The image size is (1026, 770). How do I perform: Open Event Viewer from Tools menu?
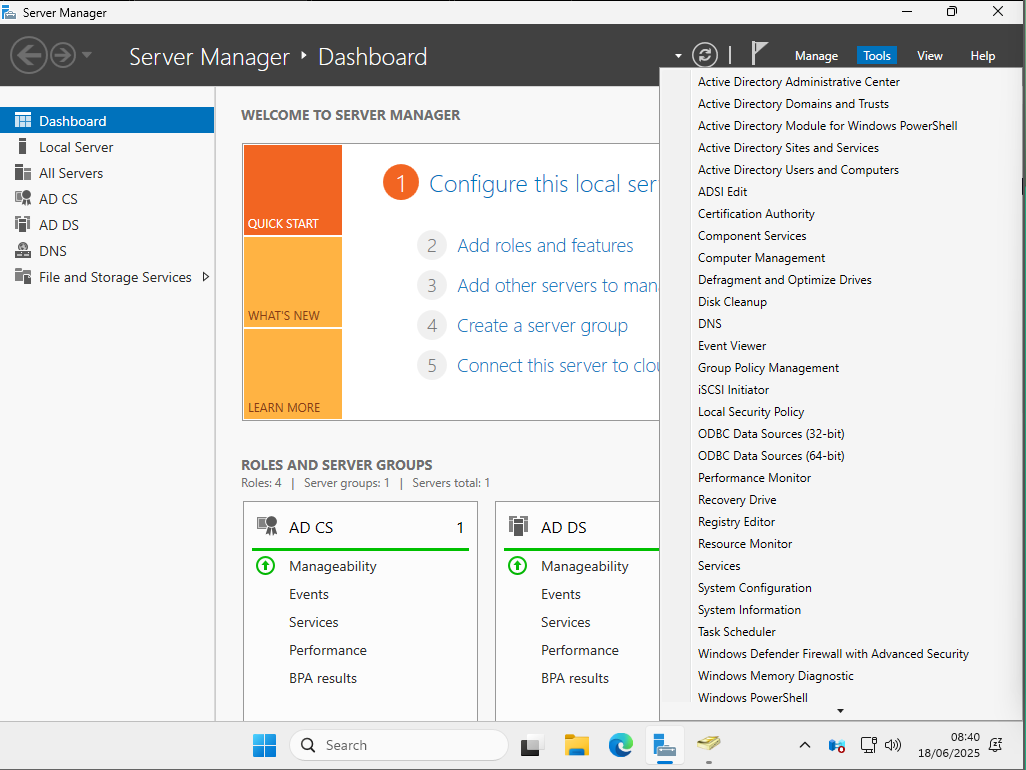pos(732,346)
